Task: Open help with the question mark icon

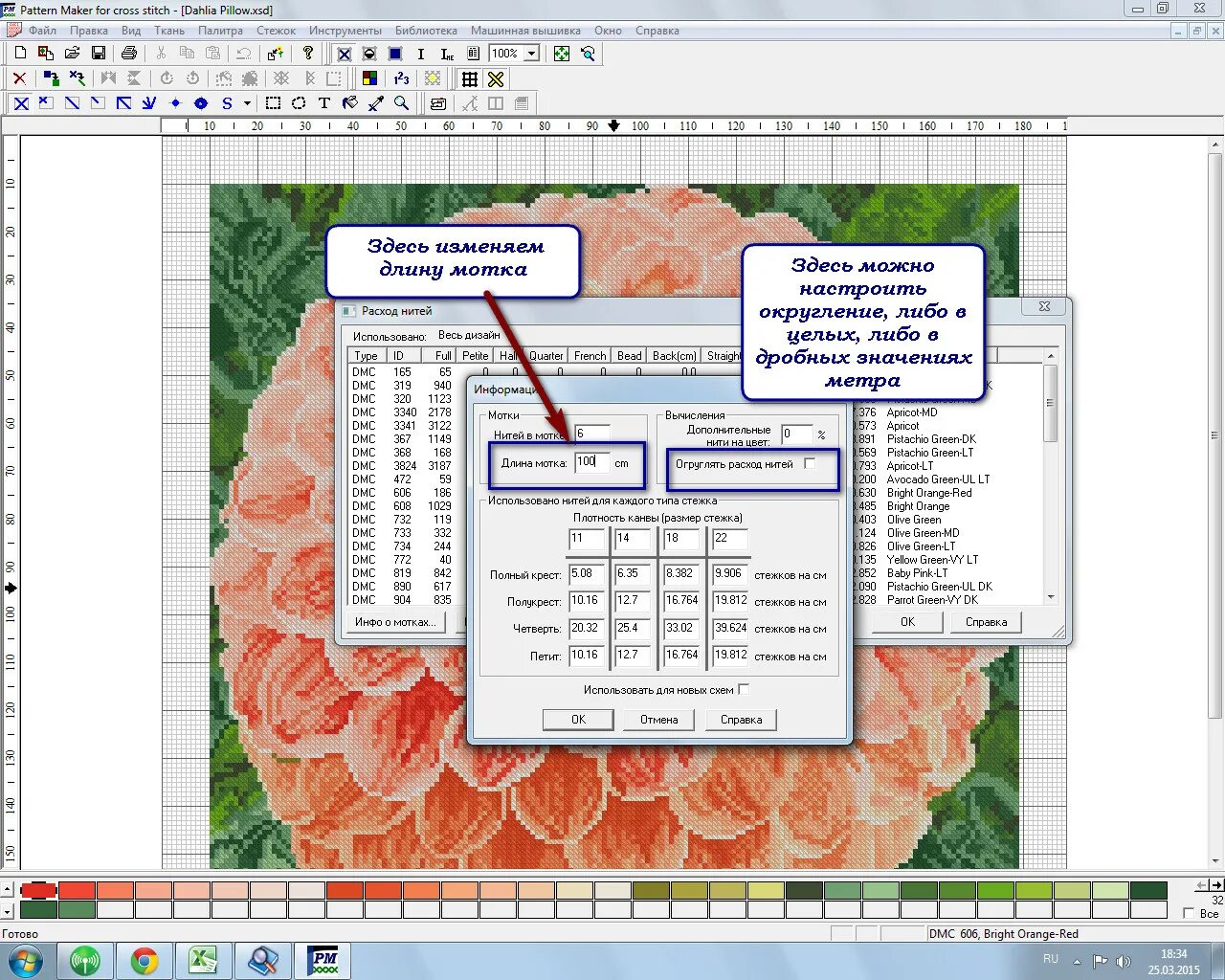Action: [x=307, y=54]
